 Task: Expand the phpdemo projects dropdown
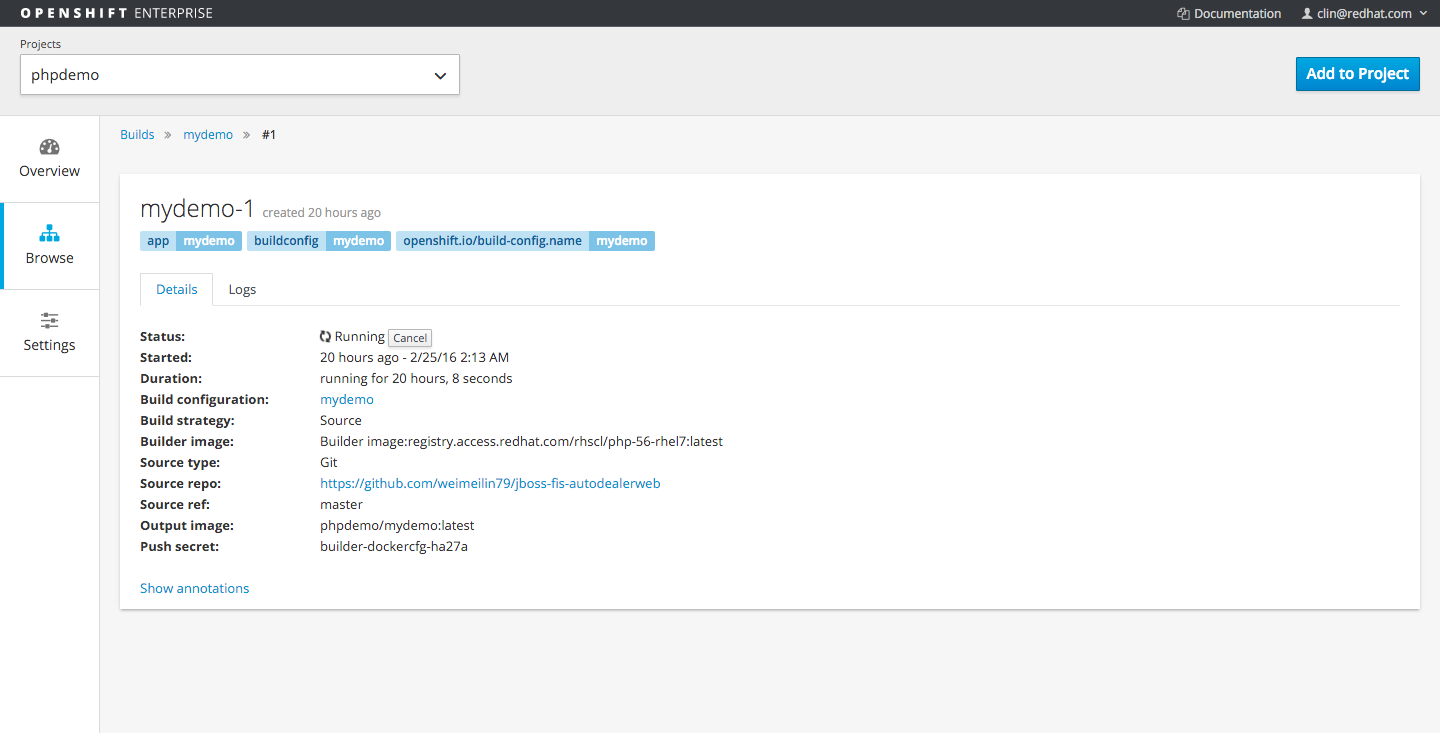(x=240, y=75)
